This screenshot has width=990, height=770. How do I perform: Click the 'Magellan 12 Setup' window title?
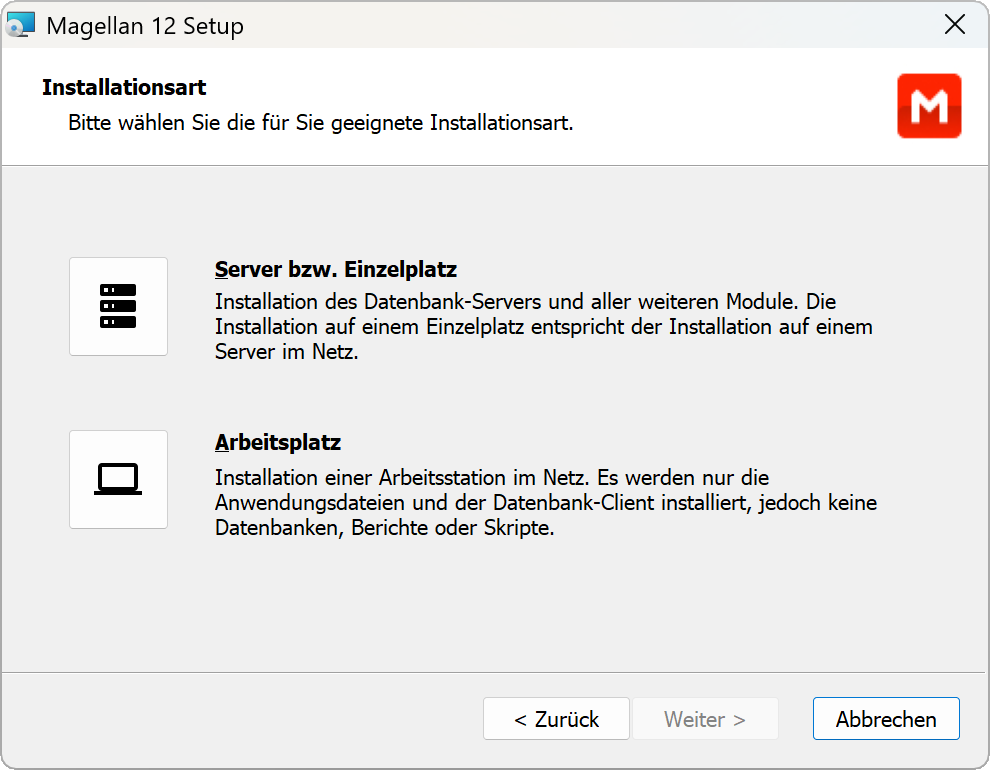[145, 26]
